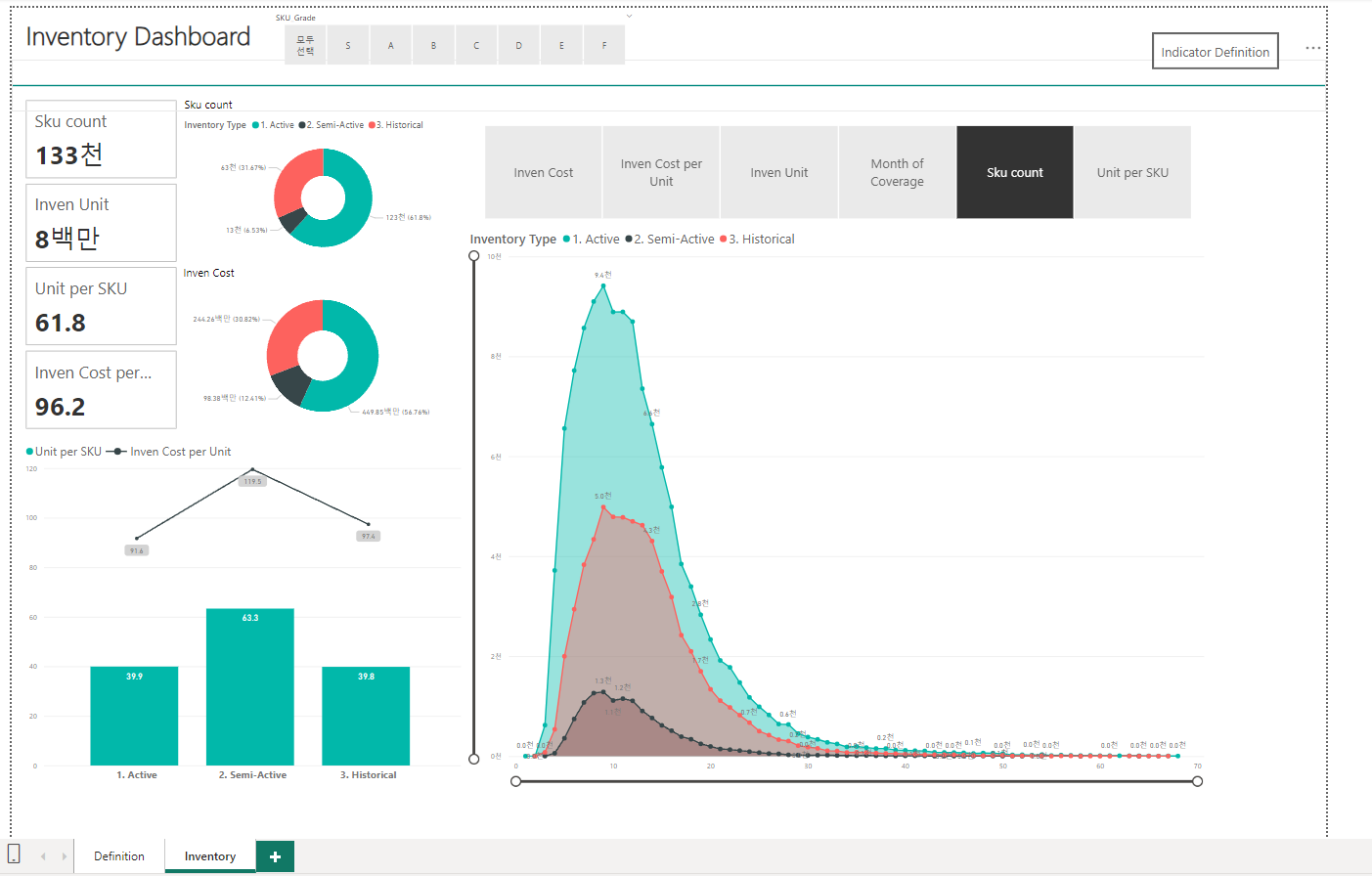Click the Indicator Definition button

[x=1216, y=52]
